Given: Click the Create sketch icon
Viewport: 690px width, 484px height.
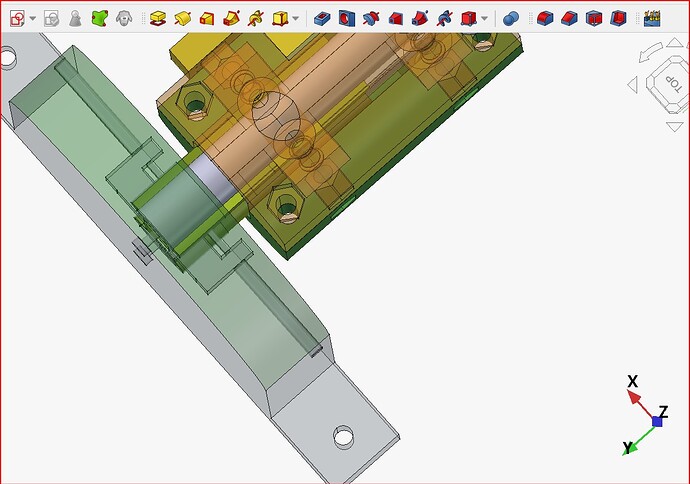Looking at the screenshot, I should (x=17, y=18).
